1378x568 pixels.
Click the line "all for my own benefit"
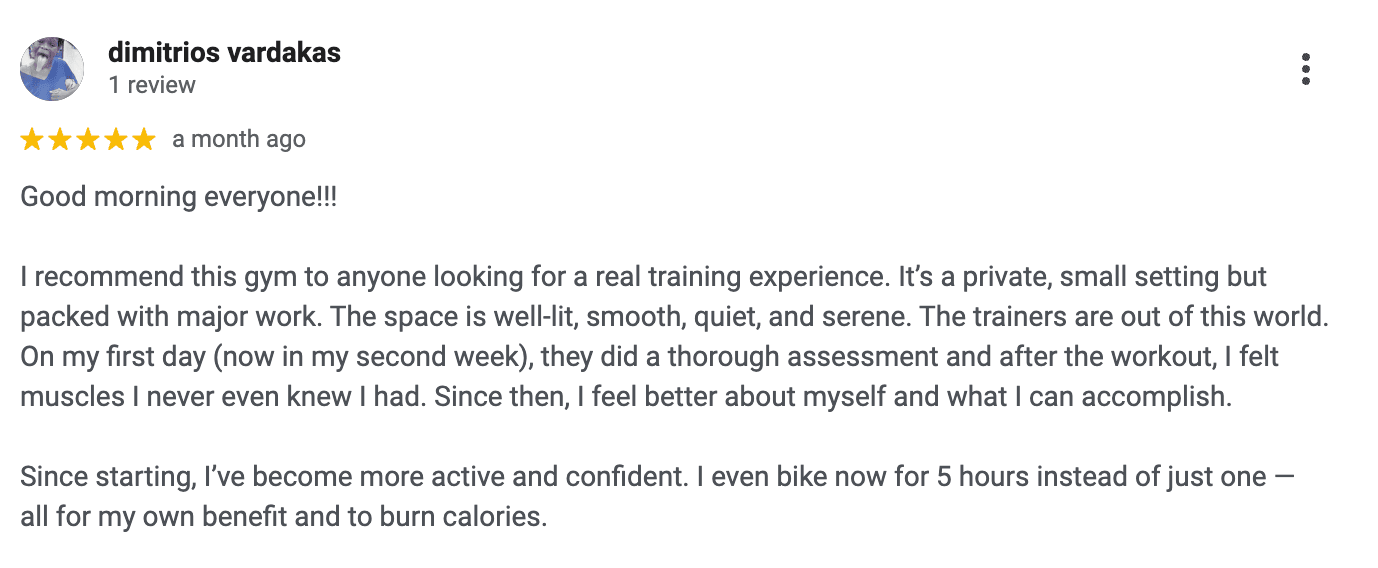click(283, 518)
